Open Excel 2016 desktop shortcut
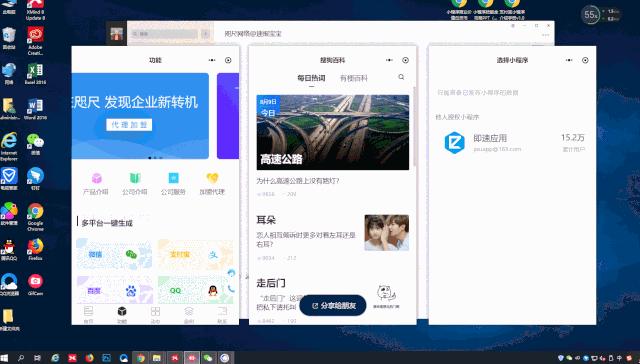The image size is (640, 364). (35, 73)
